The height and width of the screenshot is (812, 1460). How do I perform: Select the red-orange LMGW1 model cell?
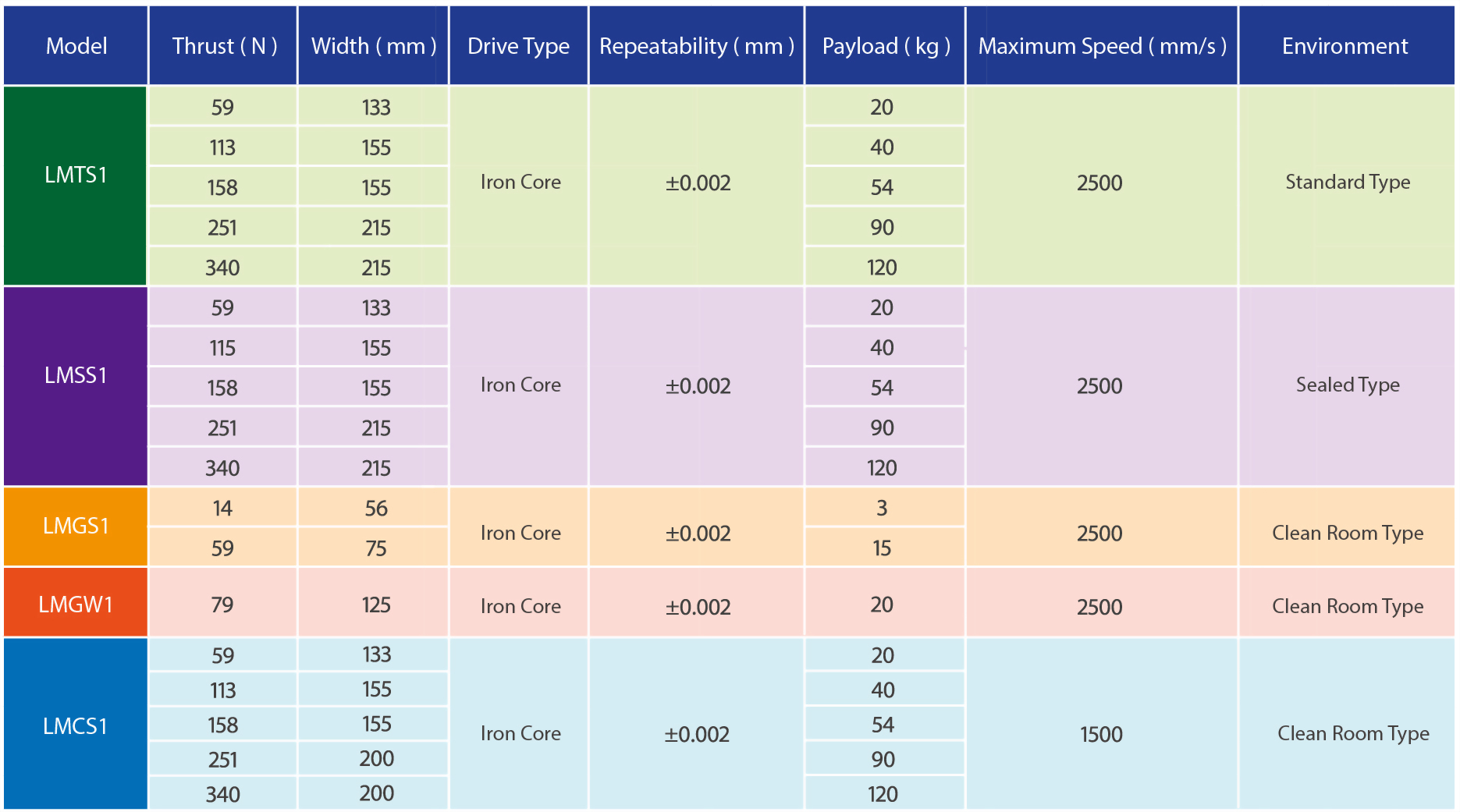(76, 603)
